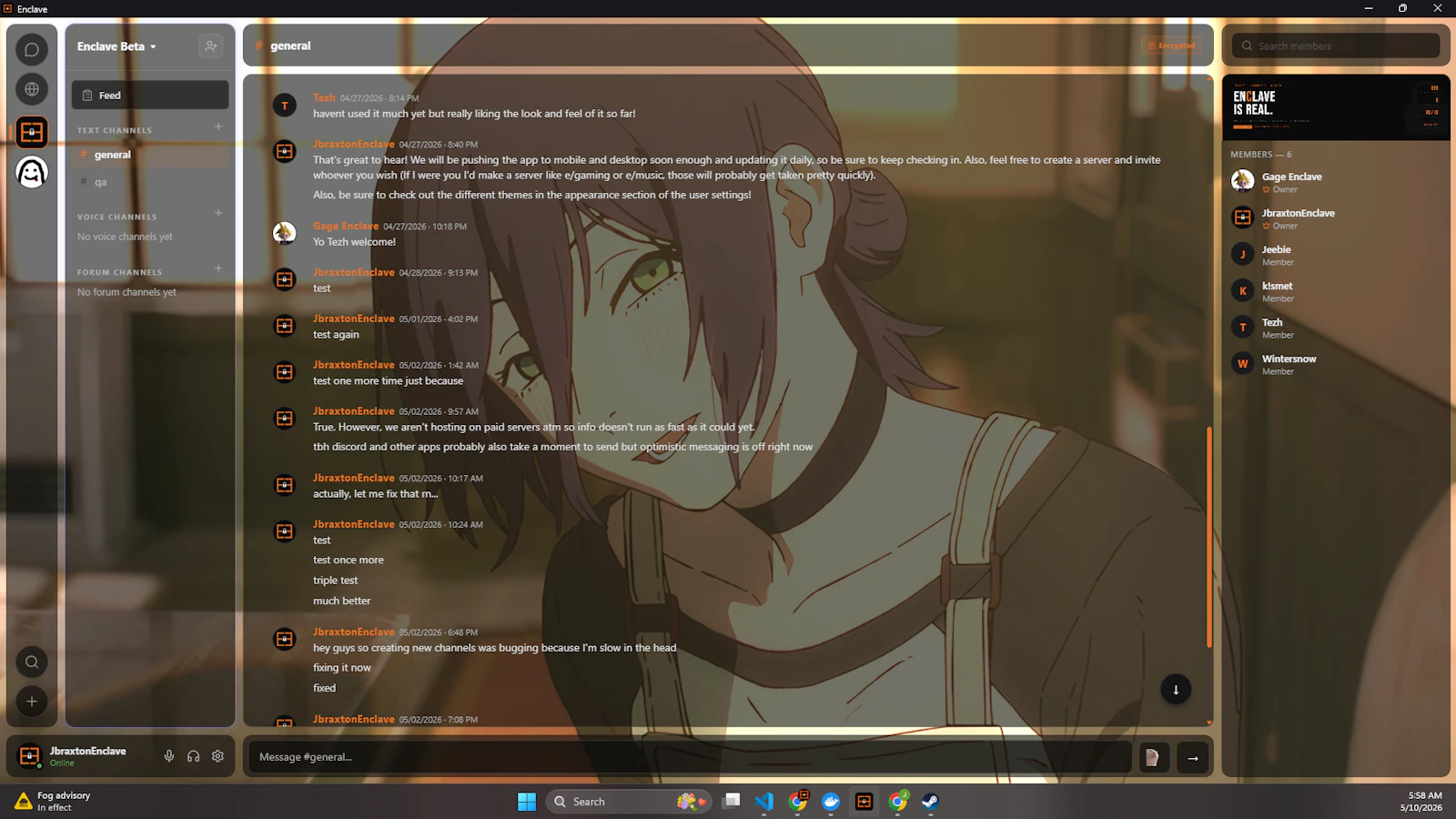
Task: Open the Fog advisory weather widget
Action: coord(53,801)
